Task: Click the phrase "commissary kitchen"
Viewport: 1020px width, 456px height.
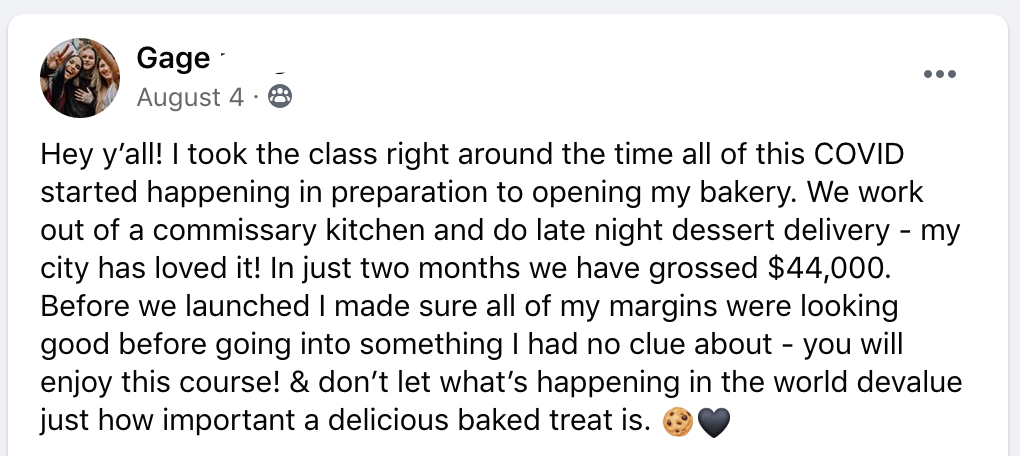Action: click(248, 232)
